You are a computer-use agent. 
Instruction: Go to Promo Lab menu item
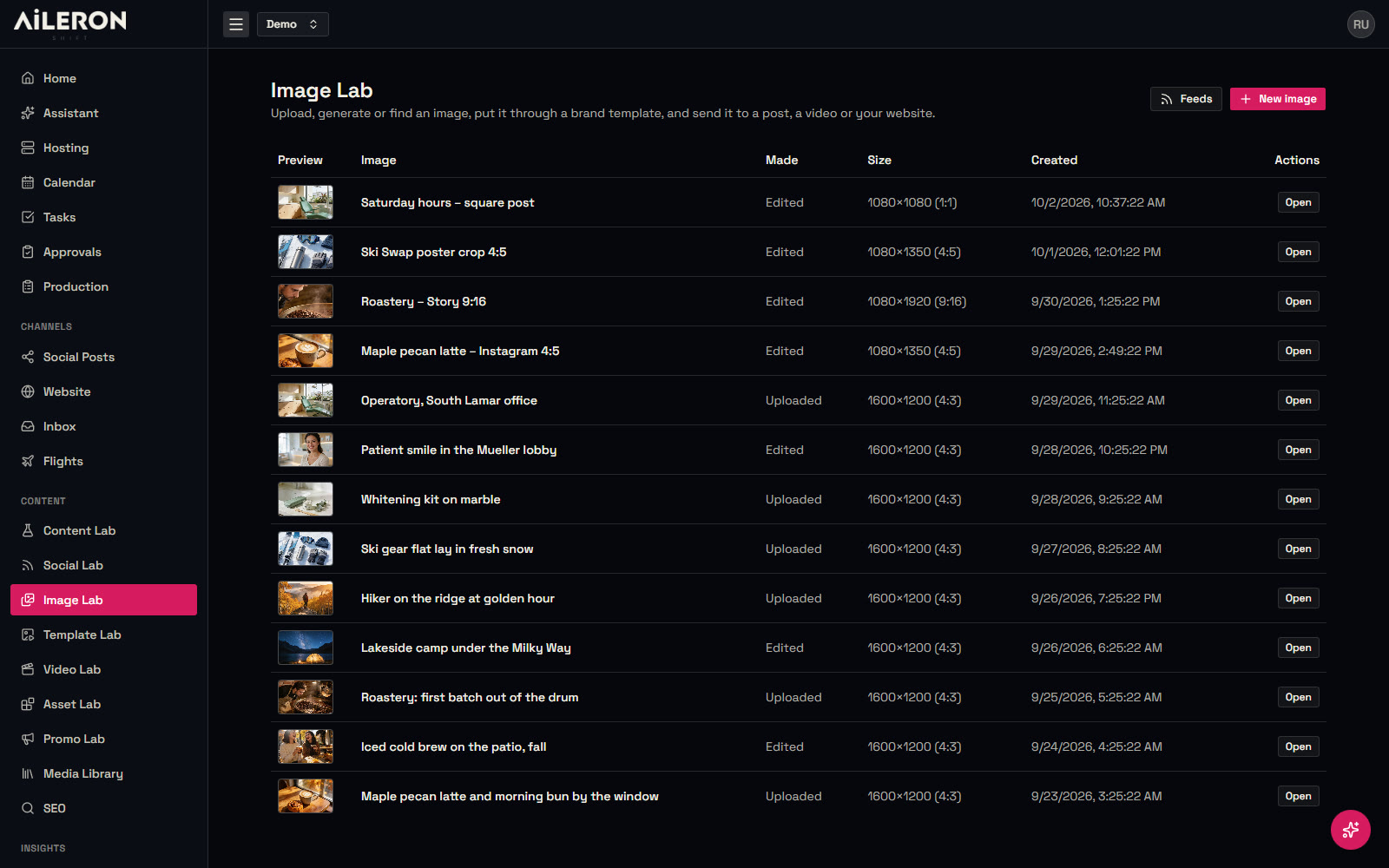103,739
